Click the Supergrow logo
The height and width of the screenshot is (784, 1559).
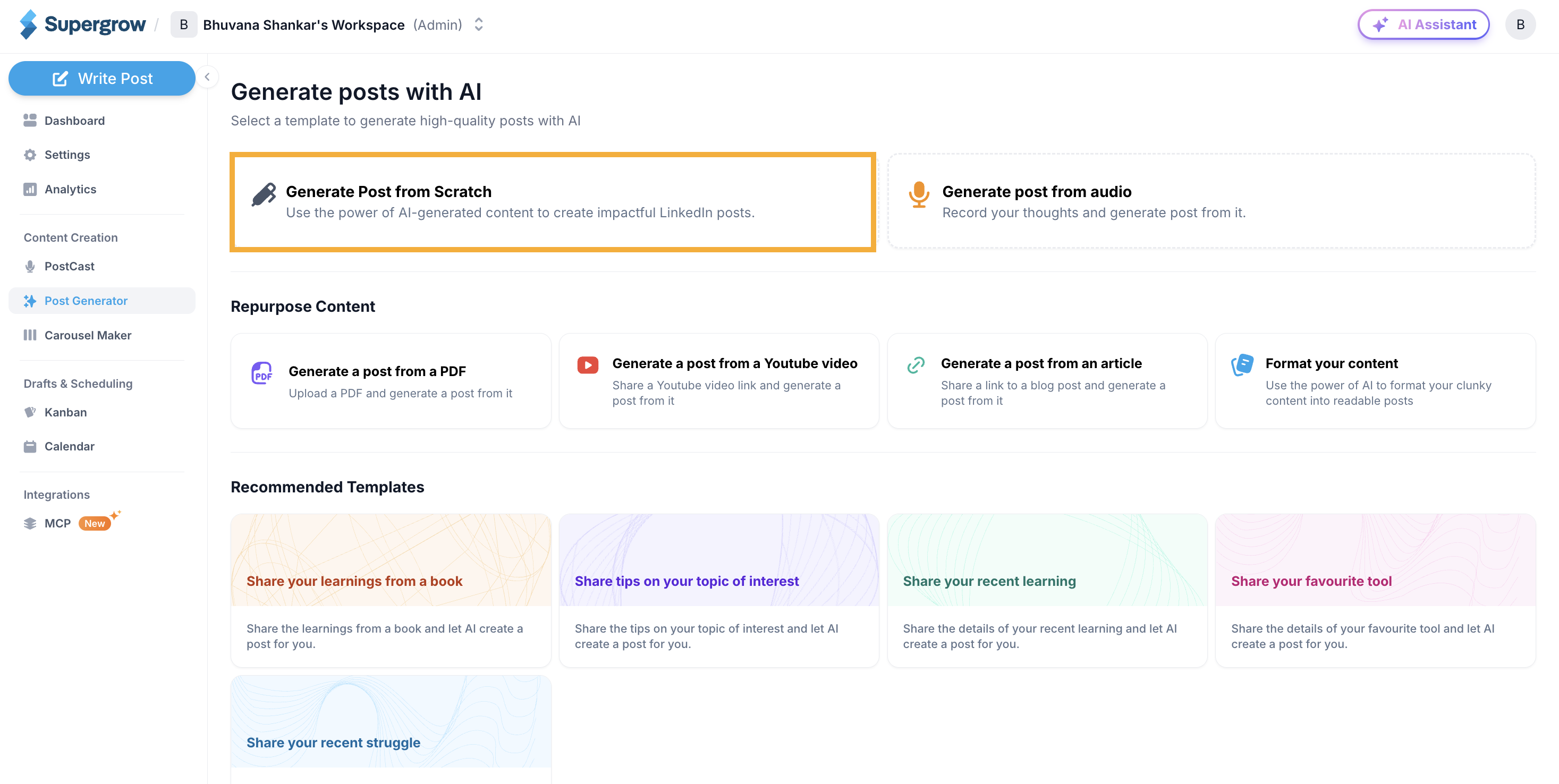coord(82,24)
